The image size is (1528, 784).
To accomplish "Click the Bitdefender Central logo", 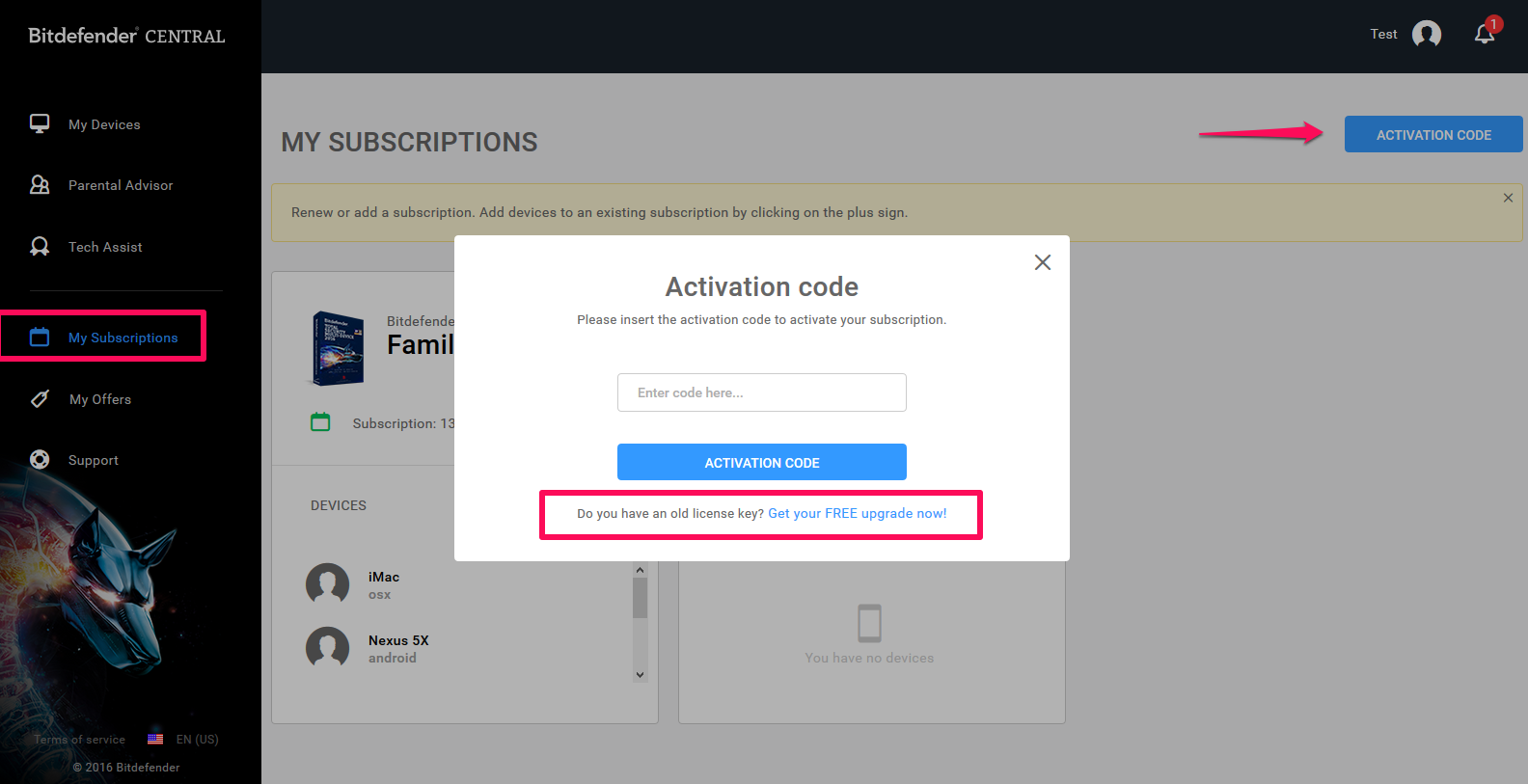I will tap(126, 36).
